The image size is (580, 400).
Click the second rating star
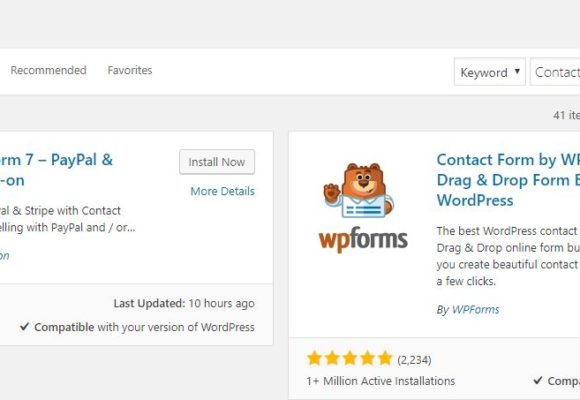(x=332, y=359)
